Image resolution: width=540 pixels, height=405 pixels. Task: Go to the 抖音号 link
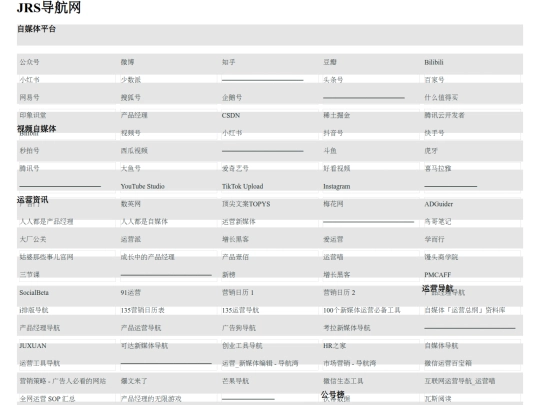[x=333, y=133]
